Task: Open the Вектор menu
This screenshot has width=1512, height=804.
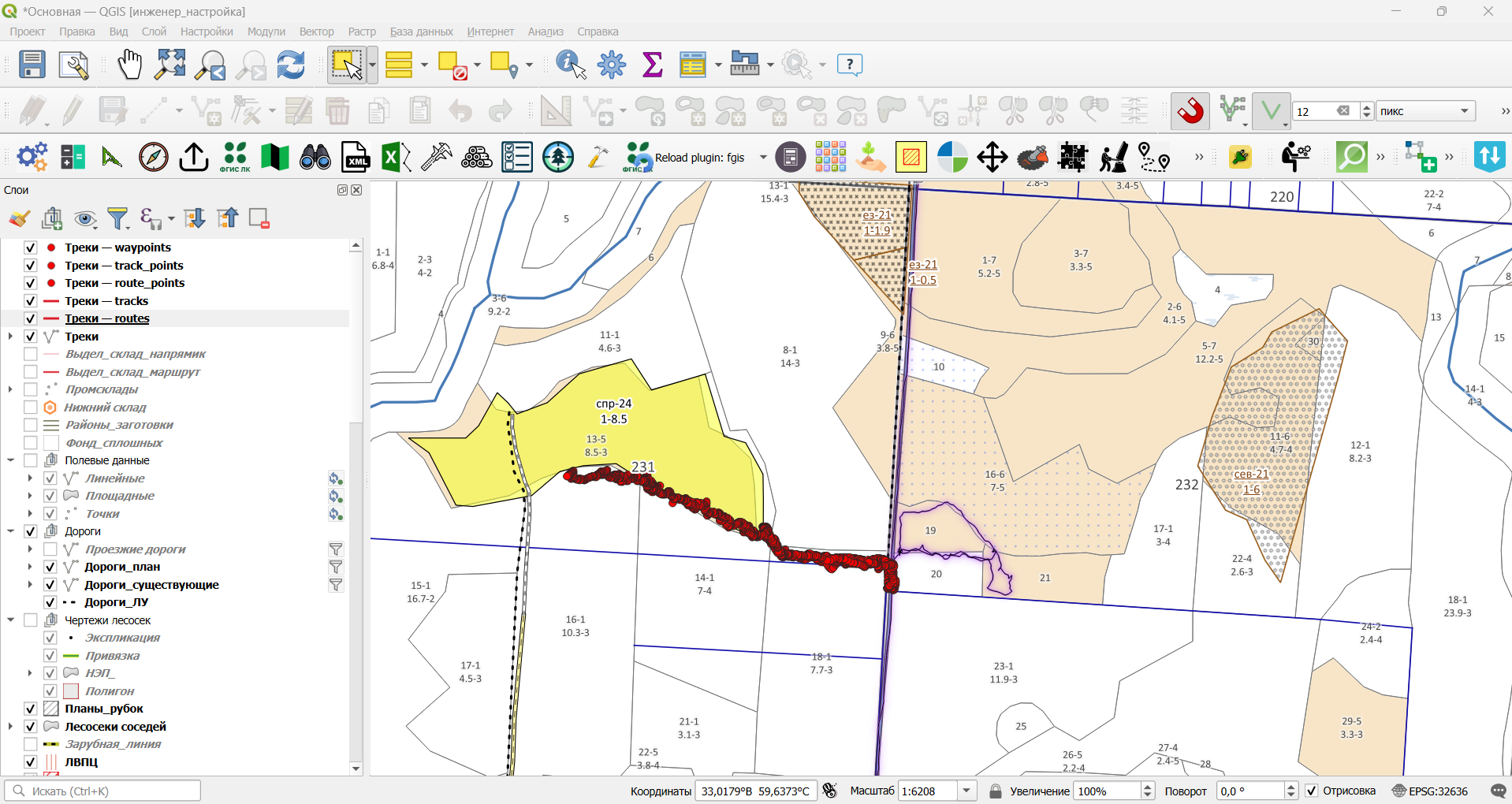Action: pos(317,32)
